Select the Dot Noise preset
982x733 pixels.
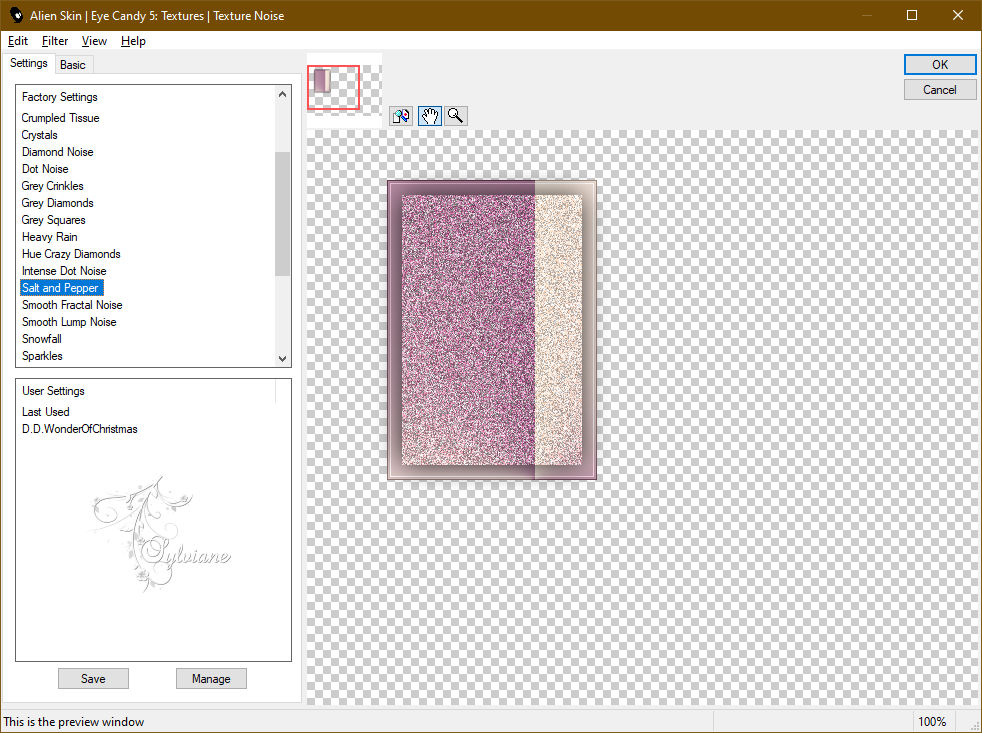[x=45, y=169]
